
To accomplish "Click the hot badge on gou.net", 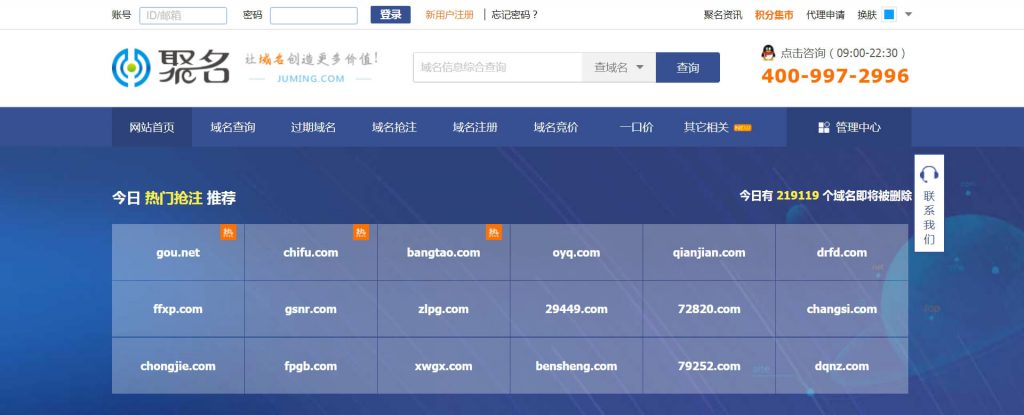I will [228, 232].
